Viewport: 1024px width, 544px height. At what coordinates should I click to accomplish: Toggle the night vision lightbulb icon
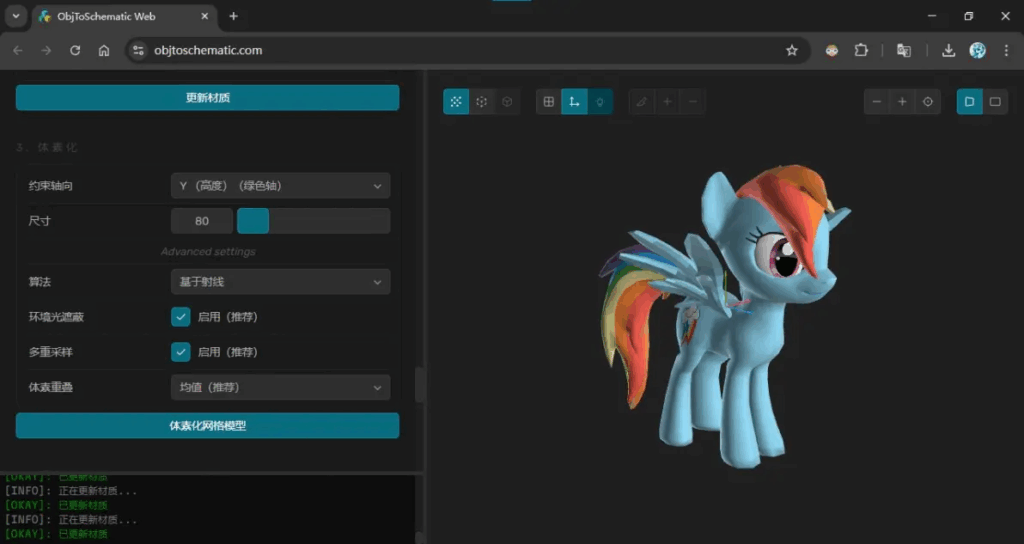click(x=600, y=102)
